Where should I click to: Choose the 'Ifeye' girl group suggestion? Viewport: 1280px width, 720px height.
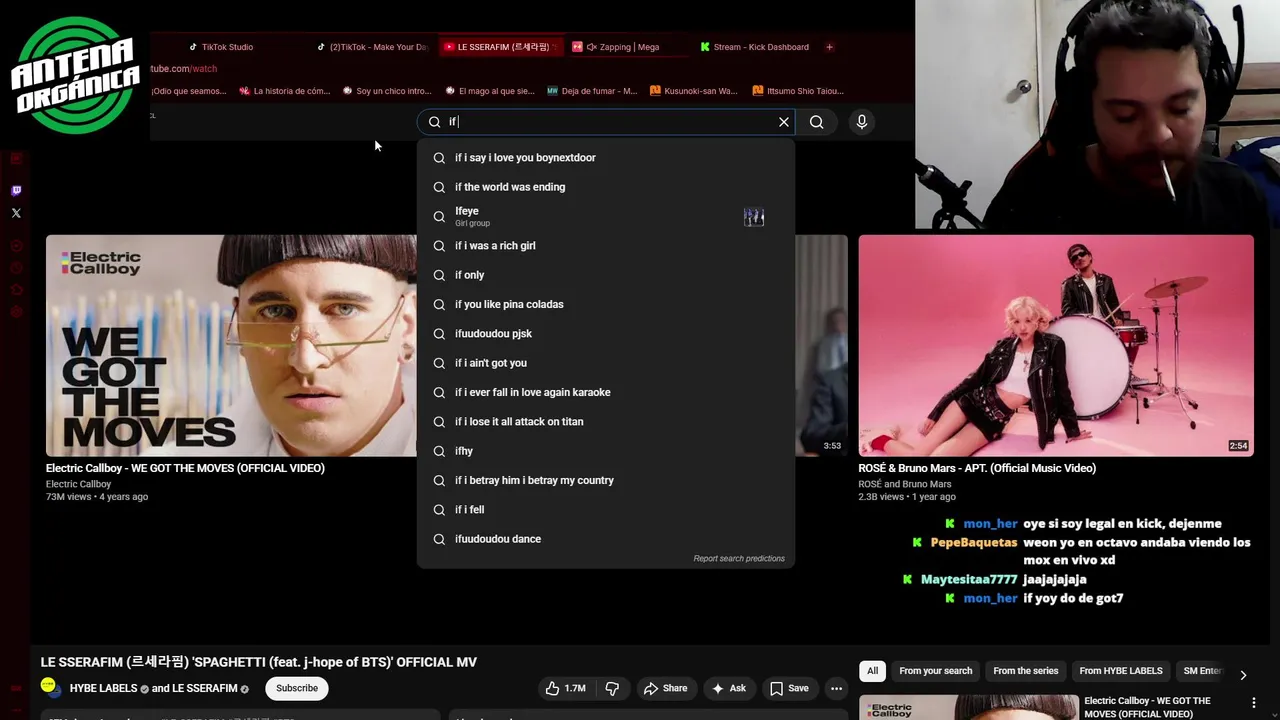606,216
